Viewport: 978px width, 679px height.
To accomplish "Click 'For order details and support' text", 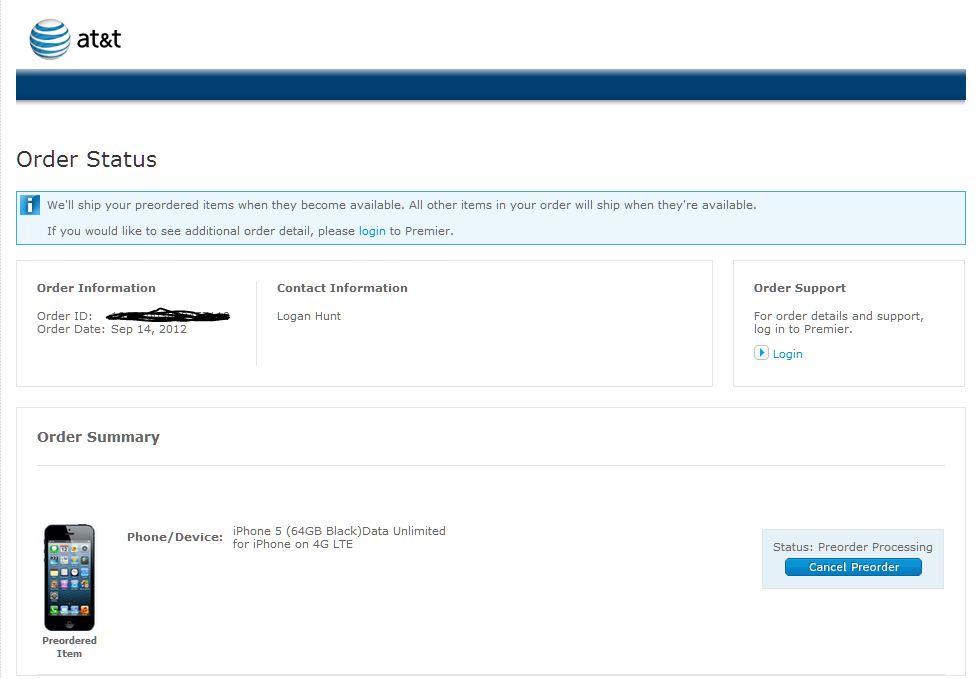I will 838,316.
